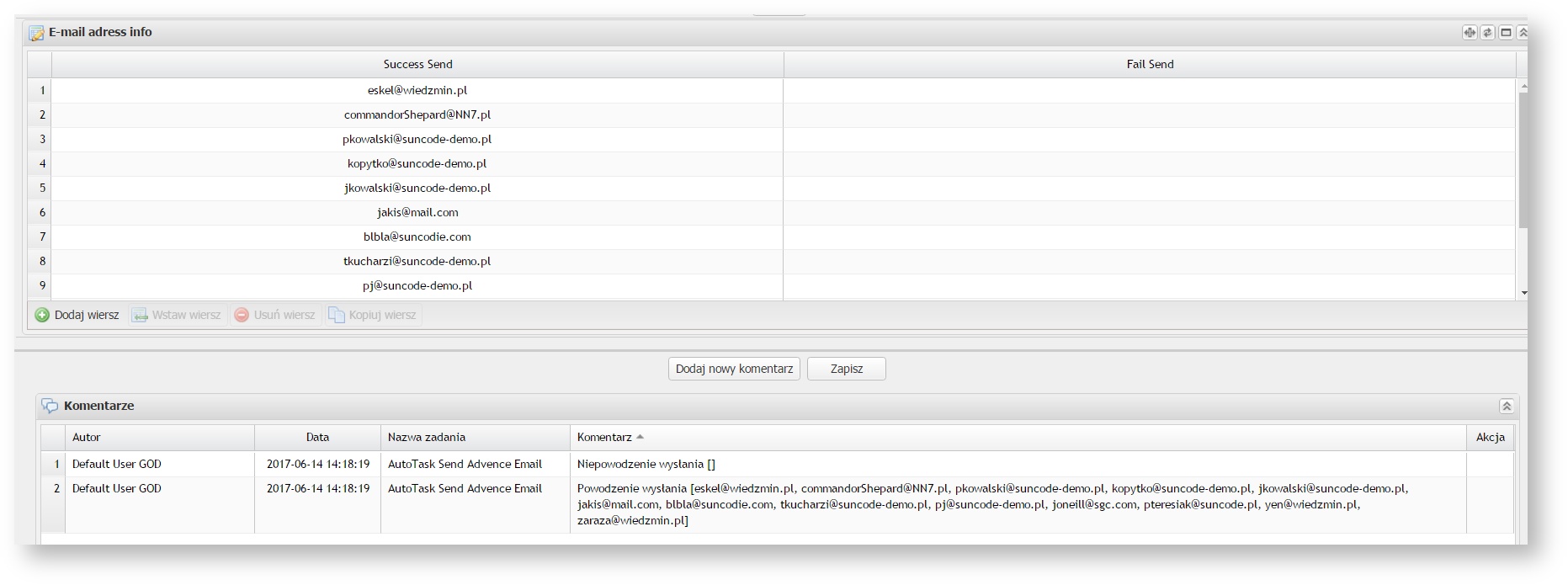
Task: Sort comments by the Data column
Action: pyautogui.click(x=317, y=437)
